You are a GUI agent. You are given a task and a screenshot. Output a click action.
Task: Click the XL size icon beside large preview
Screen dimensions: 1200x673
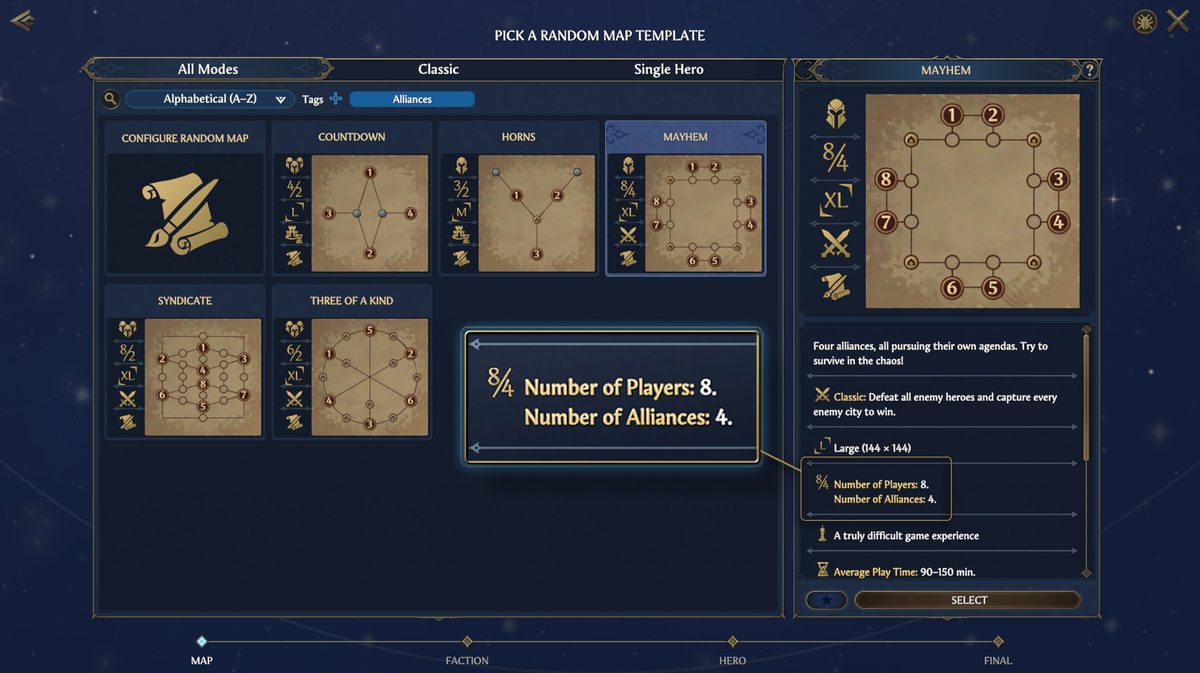pos(835,200)
